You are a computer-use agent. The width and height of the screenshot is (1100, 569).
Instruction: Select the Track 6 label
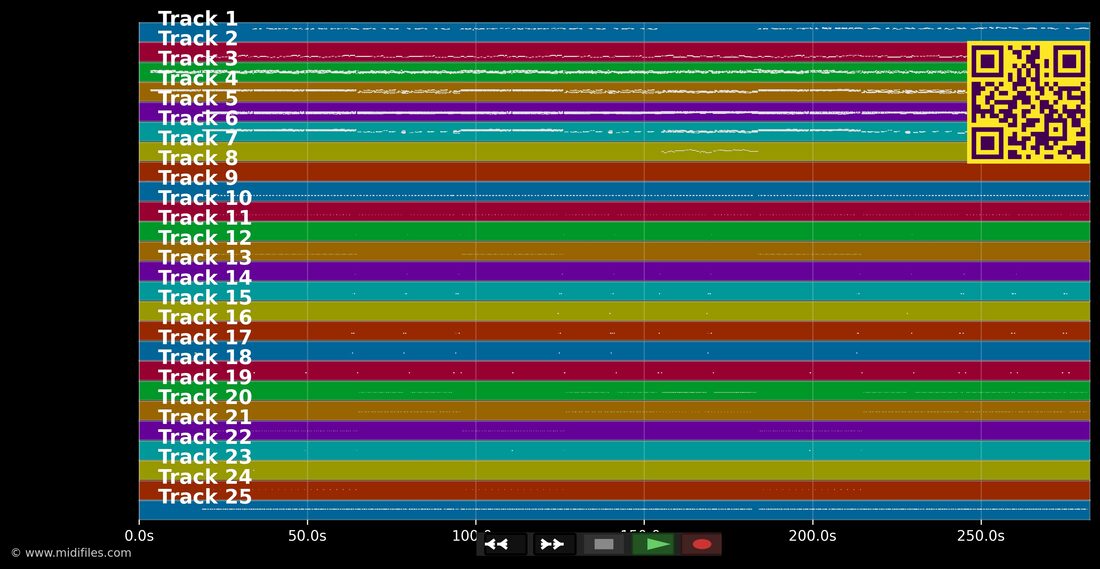point(198,119)
